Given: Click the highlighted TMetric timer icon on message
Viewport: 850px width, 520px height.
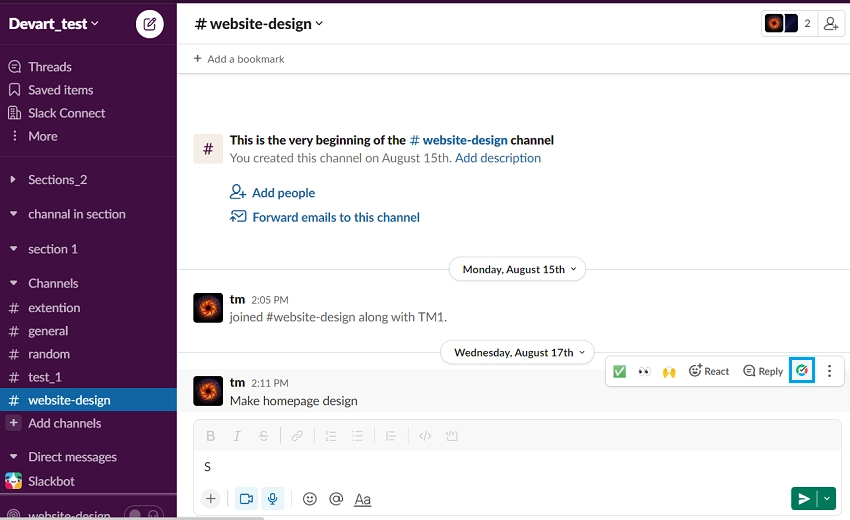Looking at the screenshot, I should (x=802, y=371).
